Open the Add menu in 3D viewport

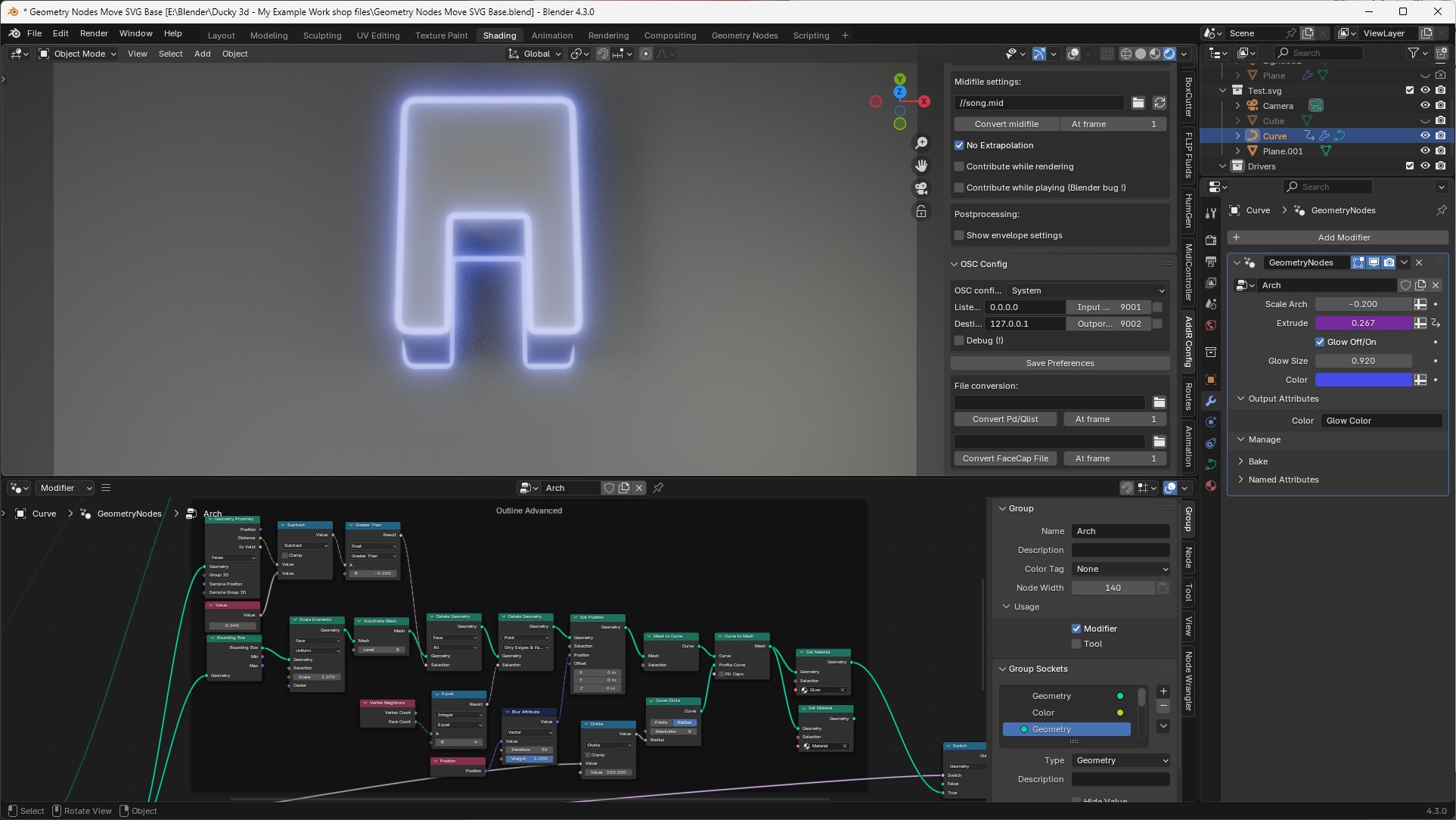click(202, 54)
